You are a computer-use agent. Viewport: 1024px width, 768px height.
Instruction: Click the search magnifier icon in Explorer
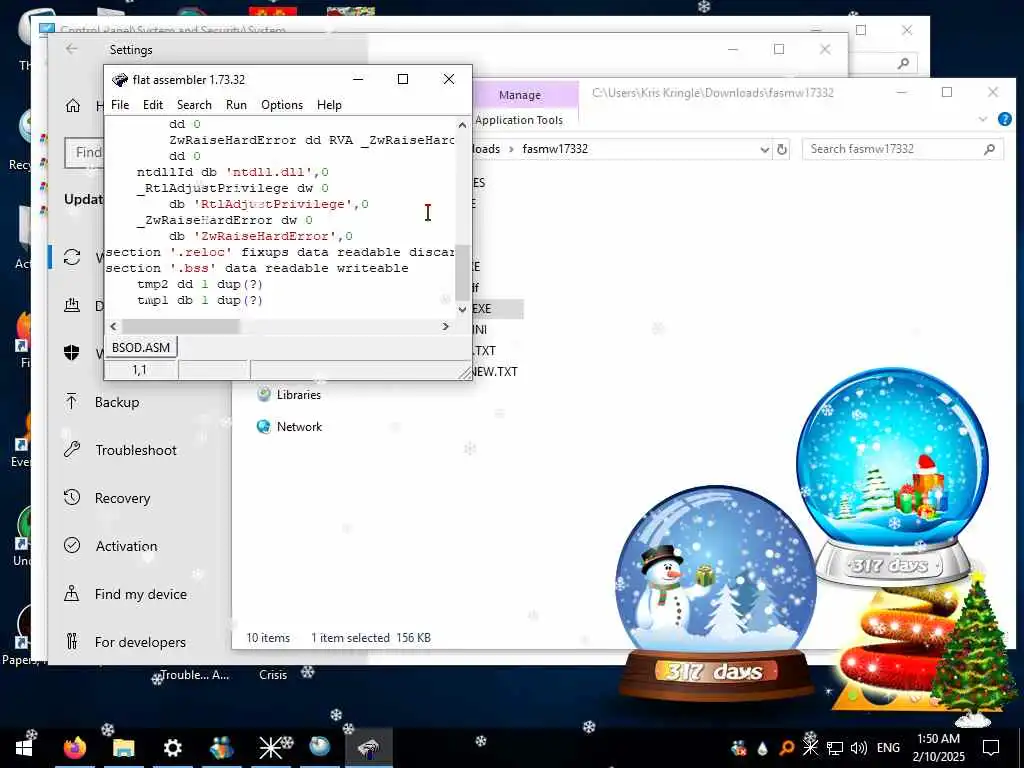[x=990, y=150]
